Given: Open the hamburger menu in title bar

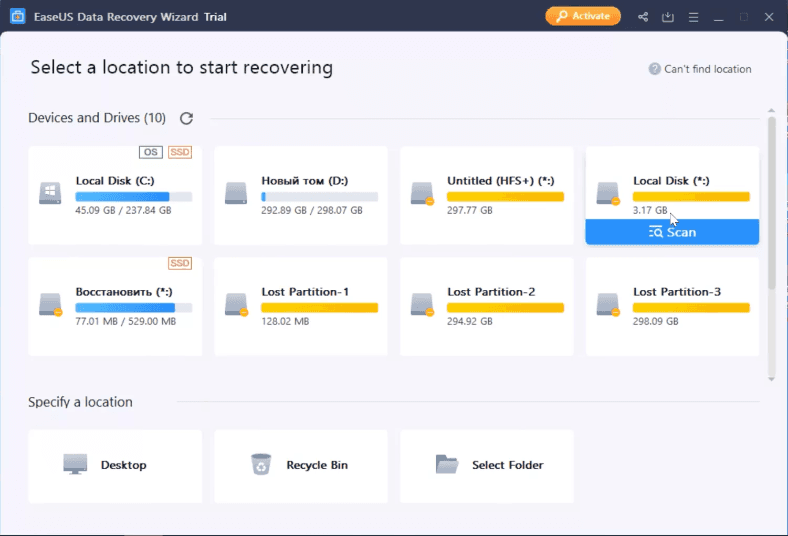Looking at the screenshot, I should [693, 17].
